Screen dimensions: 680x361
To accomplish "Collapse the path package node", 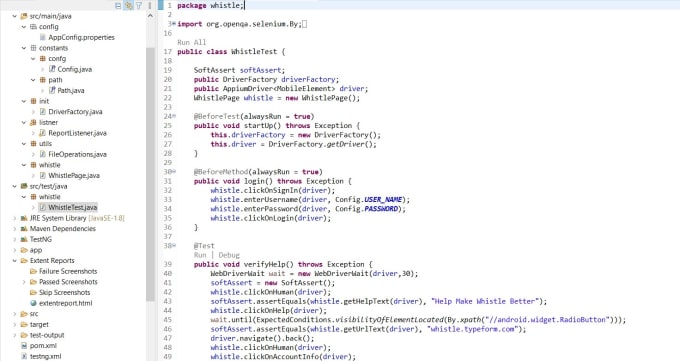I will pos(33,80).
